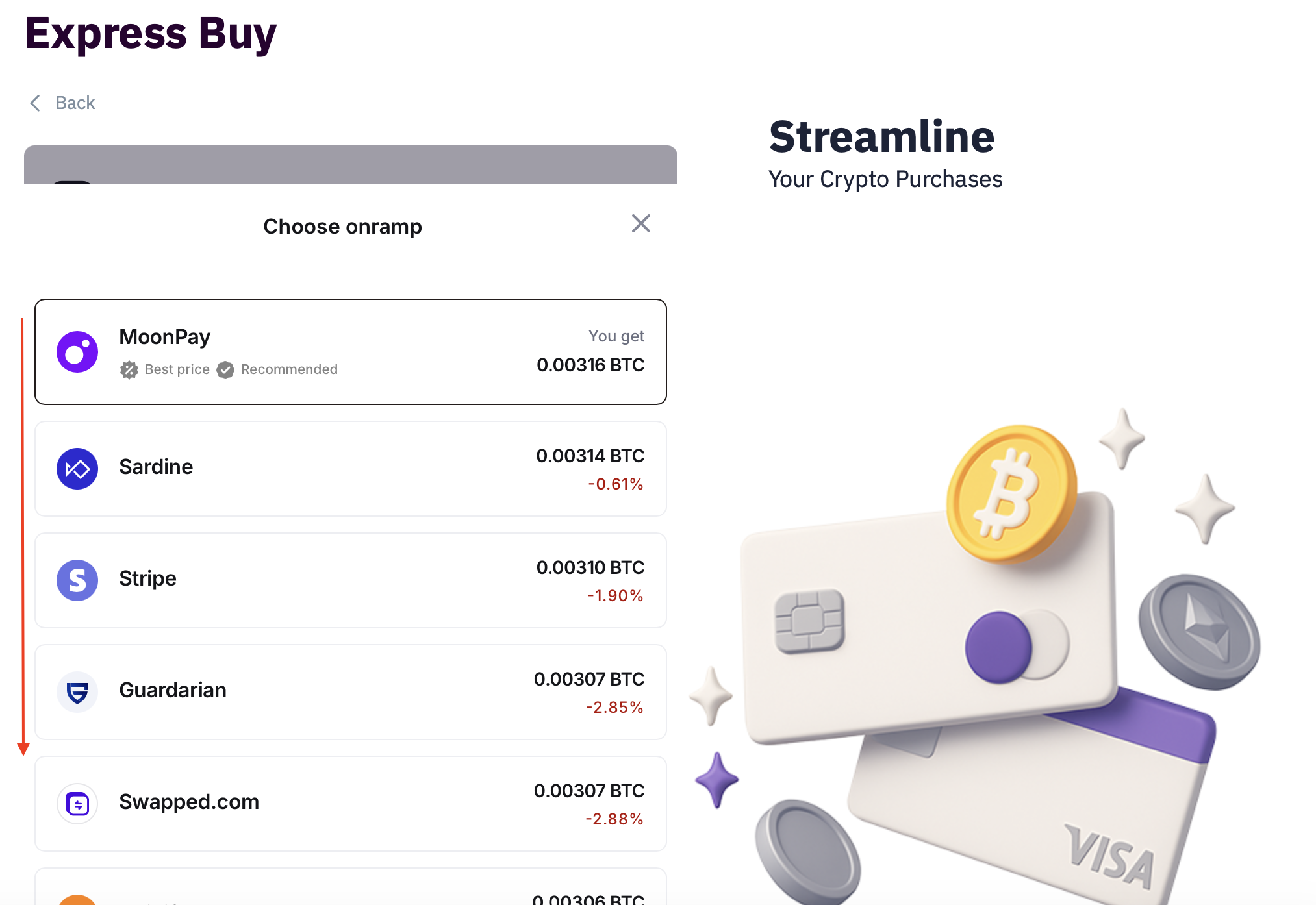Click the Sardine blue logo icon
Image resolution: width=1316 pixels, height=905 pixels.
coord(77,469)
